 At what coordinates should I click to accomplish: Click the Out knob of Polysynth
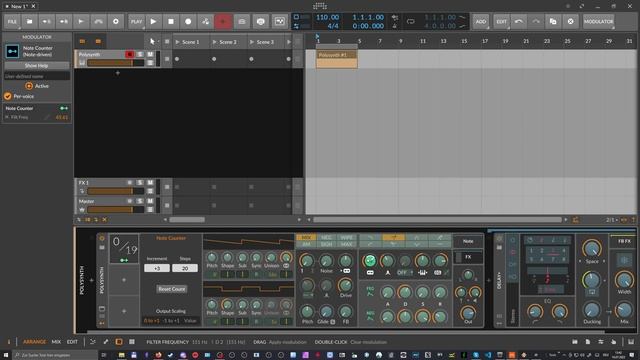point(468,313)
